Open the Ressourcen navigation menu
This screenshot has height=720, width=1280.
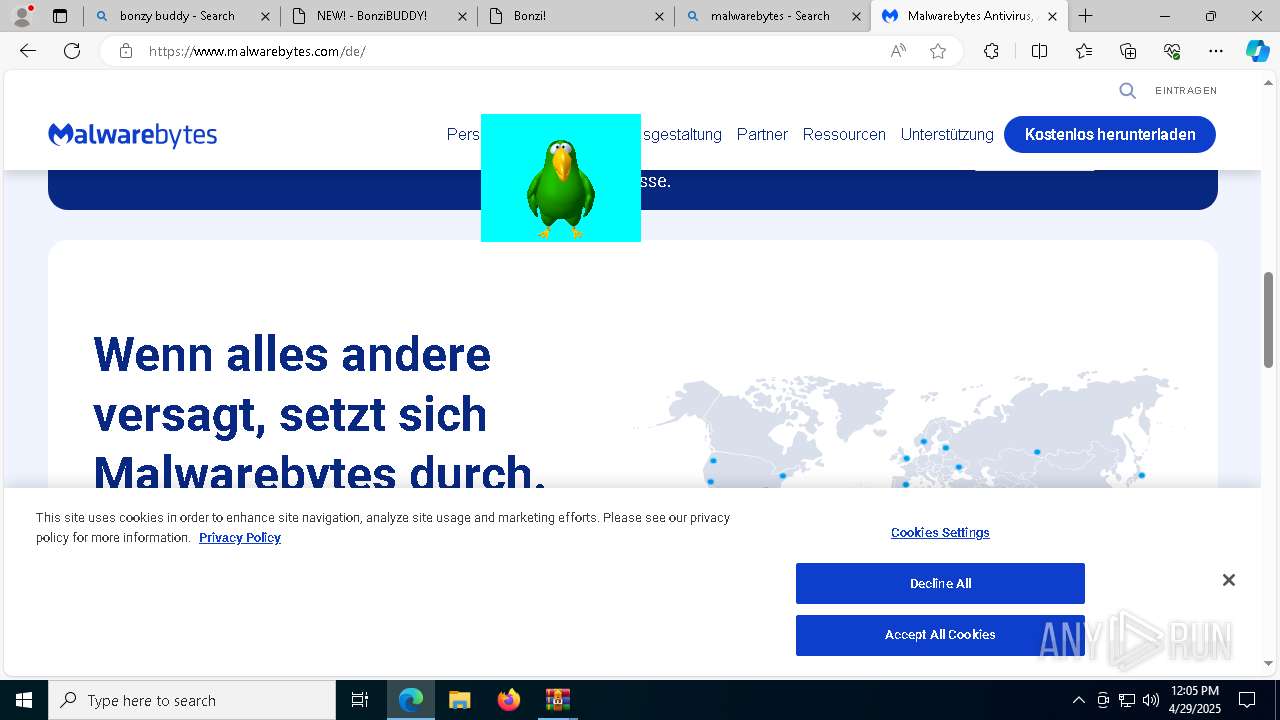[x=844, y=134]
